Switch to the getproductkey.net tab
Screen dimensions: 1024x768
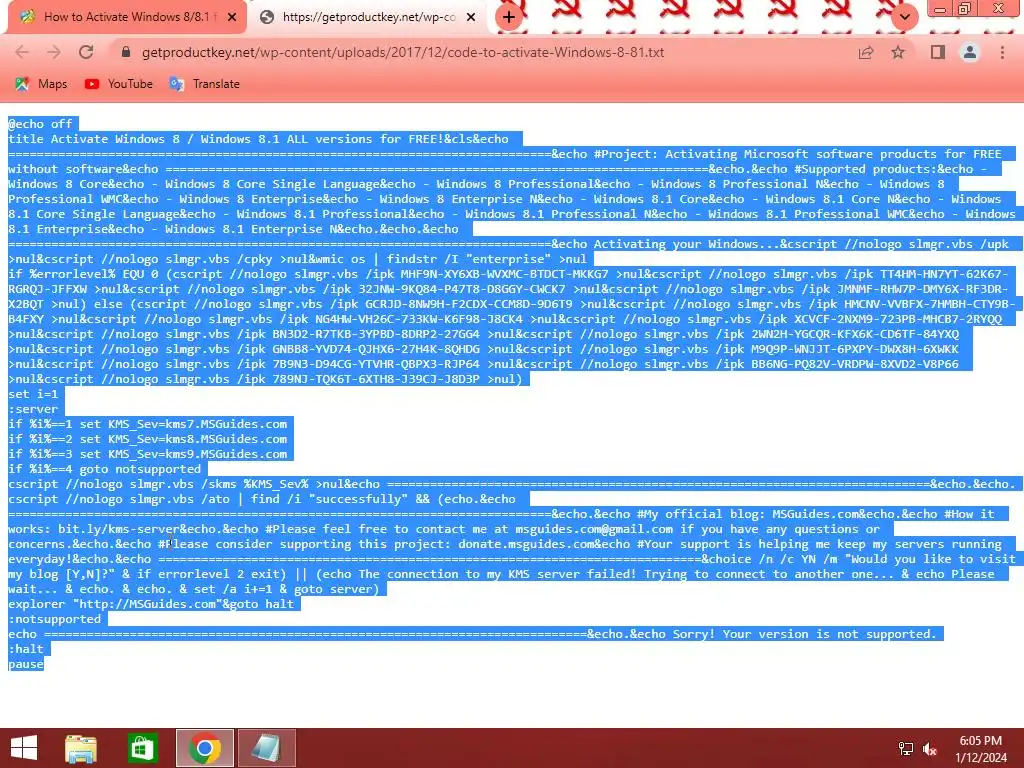pos(369,17)
